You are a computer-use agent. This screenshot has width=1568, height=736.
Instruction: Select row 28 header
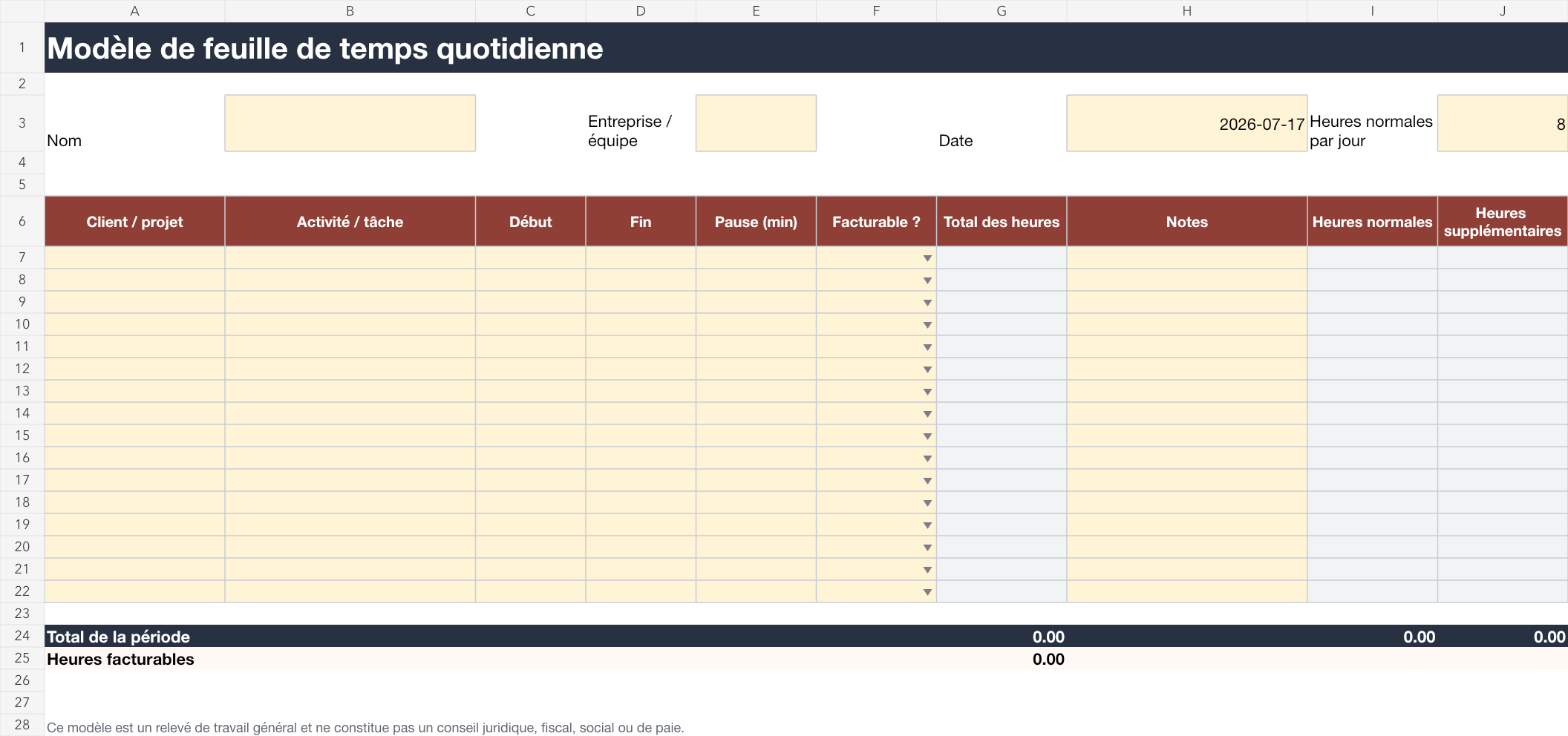[22, 725]
